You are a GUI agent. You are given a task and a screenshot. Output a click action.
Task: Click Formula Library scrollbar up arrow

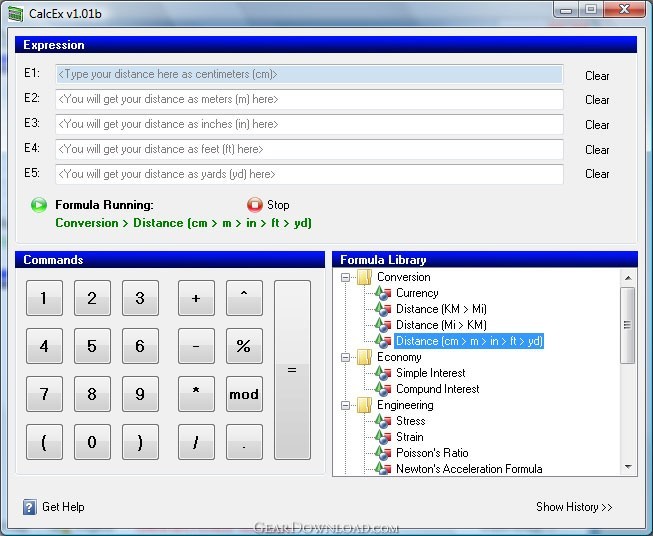click(x=628, y=277)
